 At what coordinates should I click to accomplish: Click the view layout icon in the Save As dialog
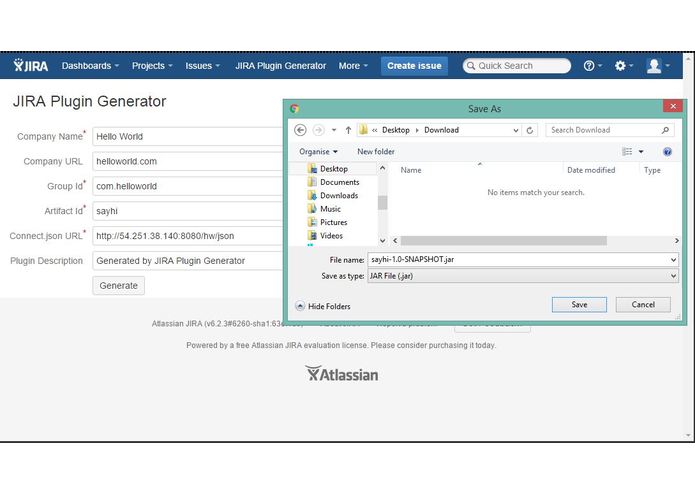click(x=627, y=152)
